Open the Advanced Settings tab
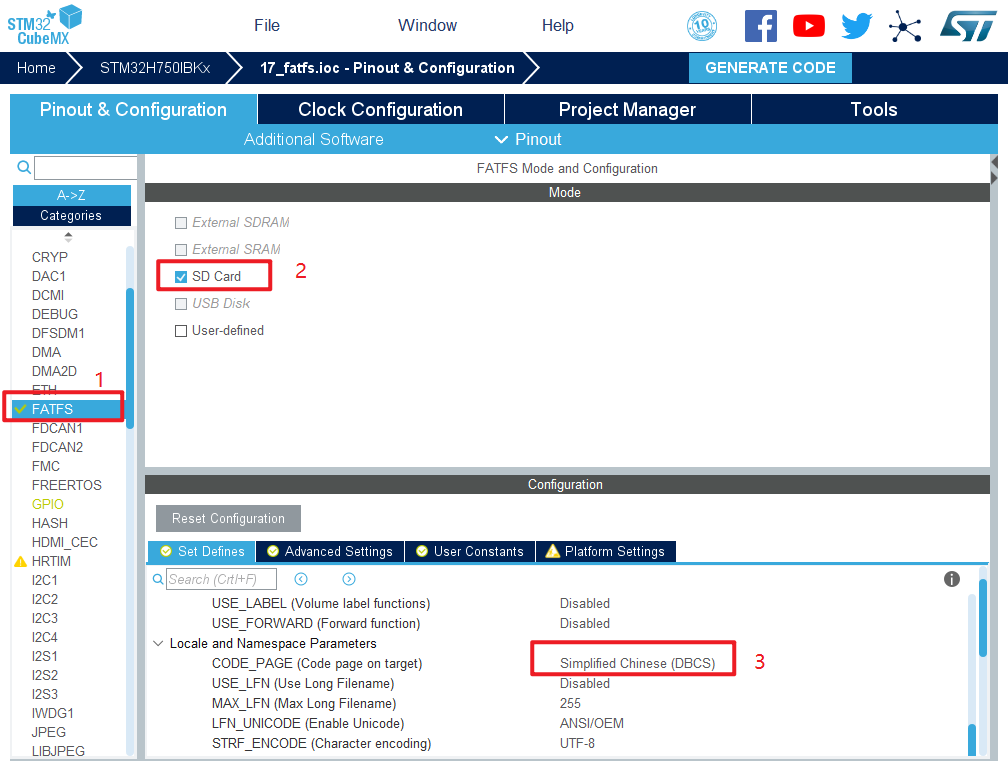 coord(330,552)
